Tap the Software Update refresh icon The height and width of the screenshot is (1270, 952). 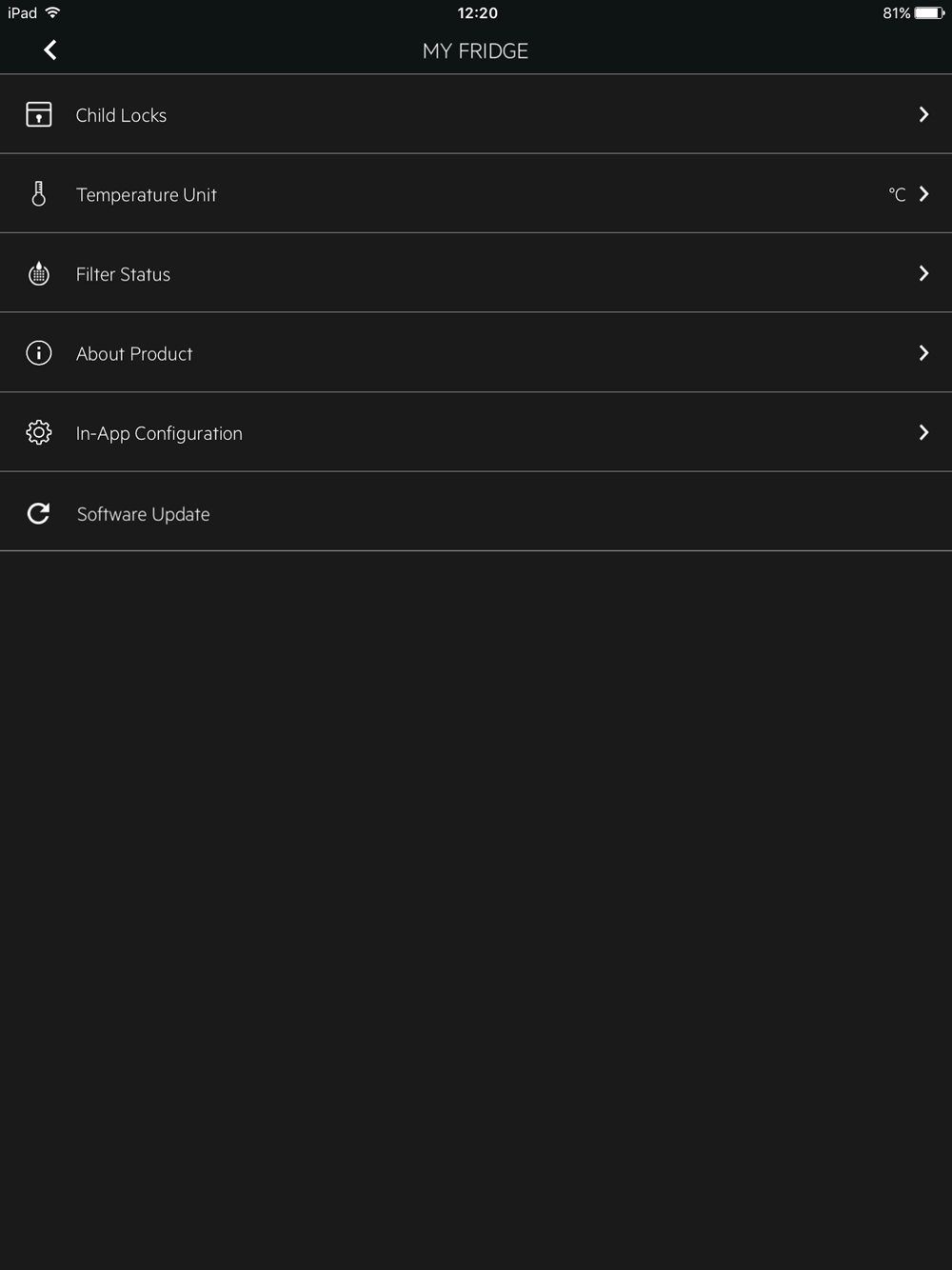39,514
